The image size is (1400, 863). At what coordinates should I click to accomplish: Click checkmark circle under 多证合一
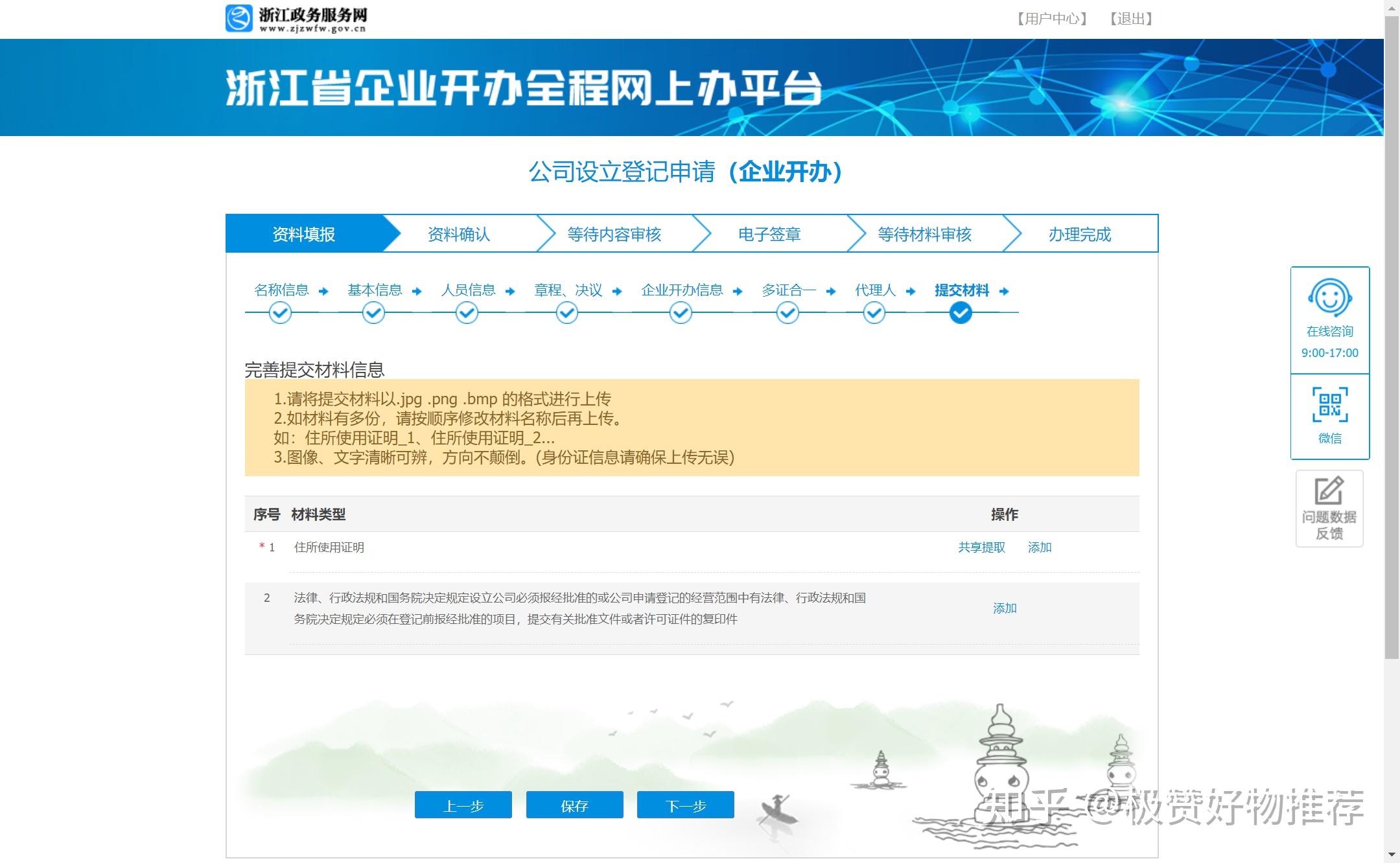point(787,313)
